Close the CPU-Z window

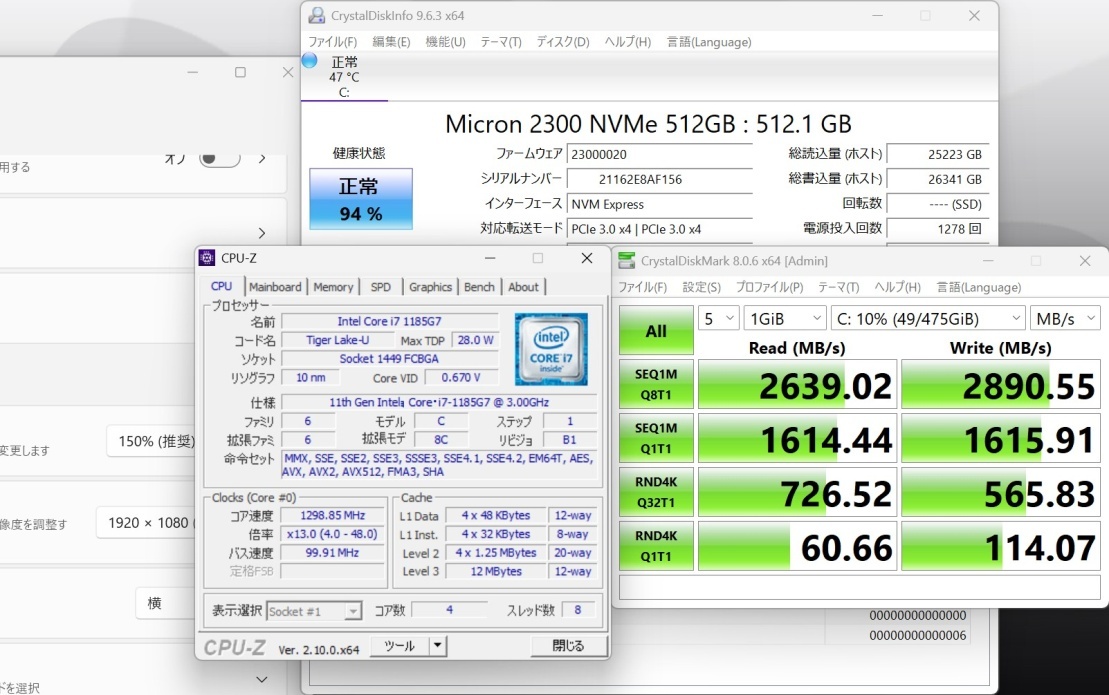coord(587,258)
